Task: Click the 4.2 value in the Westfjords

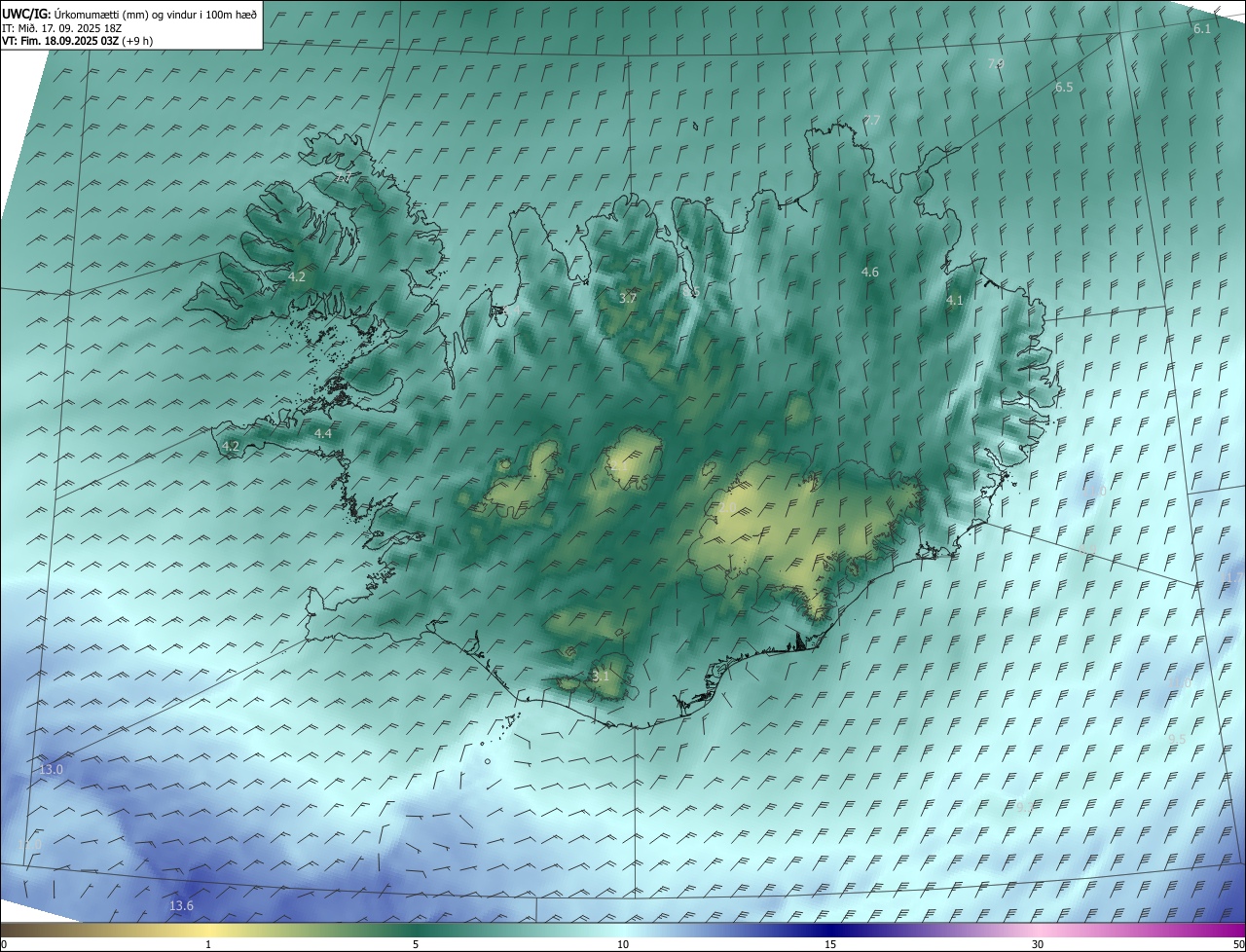Action: [297, 277]
